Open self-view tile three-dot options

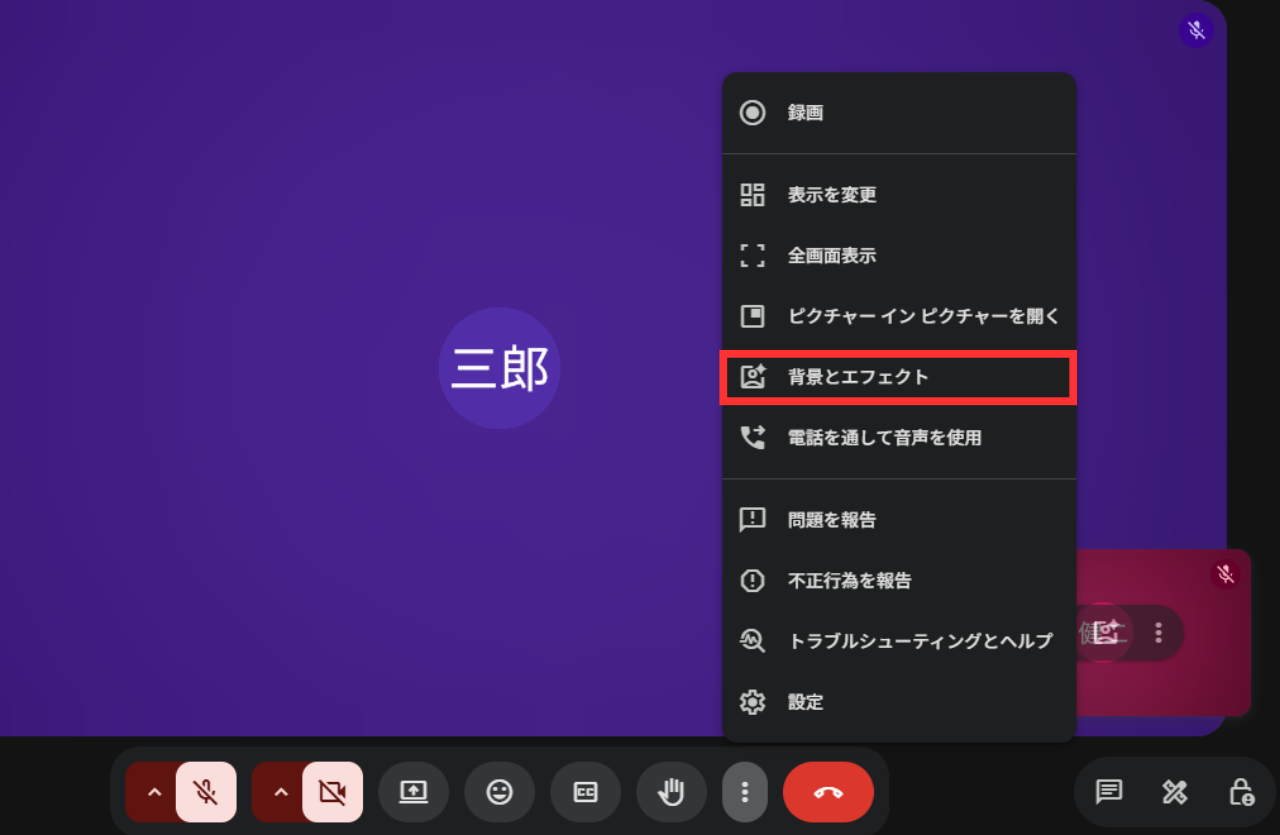tap(1158, 632)
